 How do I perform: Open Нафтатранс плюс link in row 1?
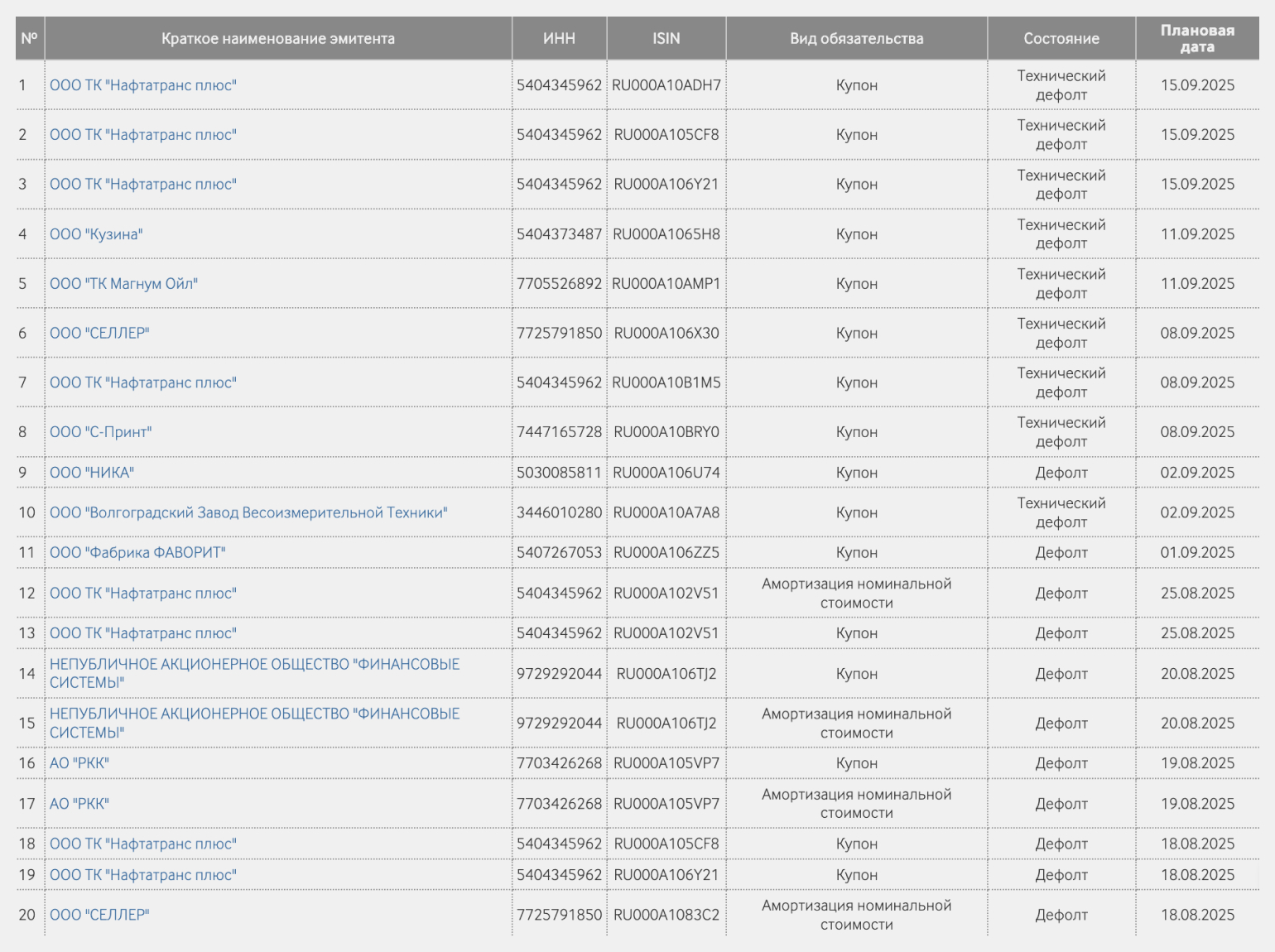(x=143, y=85)
